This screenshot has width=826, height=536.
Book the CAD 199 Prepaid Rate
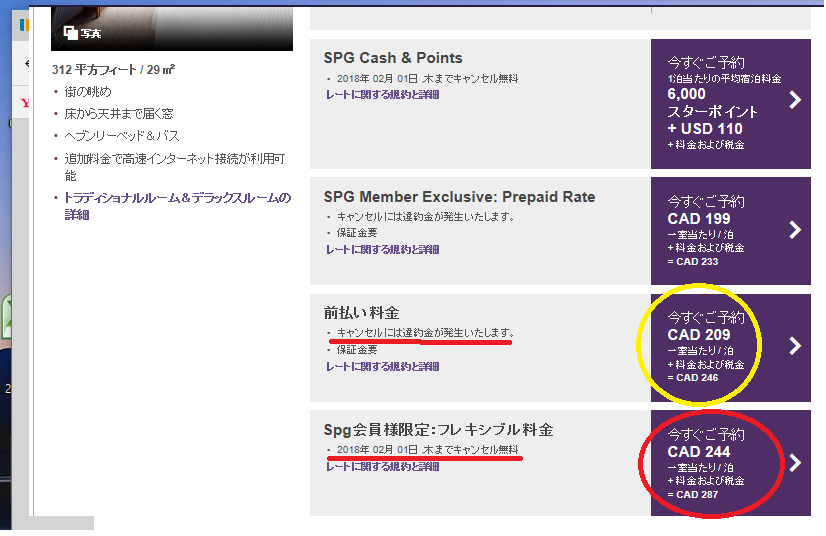[x=731, y=231]
